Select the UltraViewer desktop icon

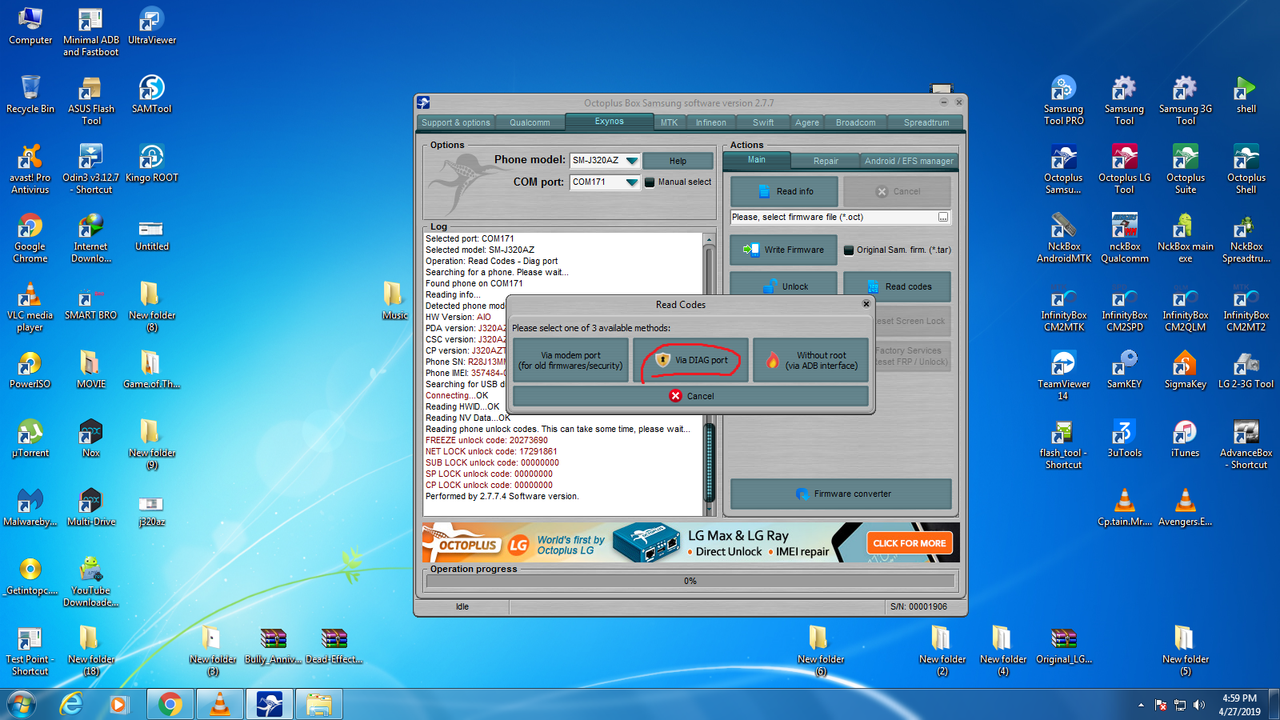pos(152,25)
